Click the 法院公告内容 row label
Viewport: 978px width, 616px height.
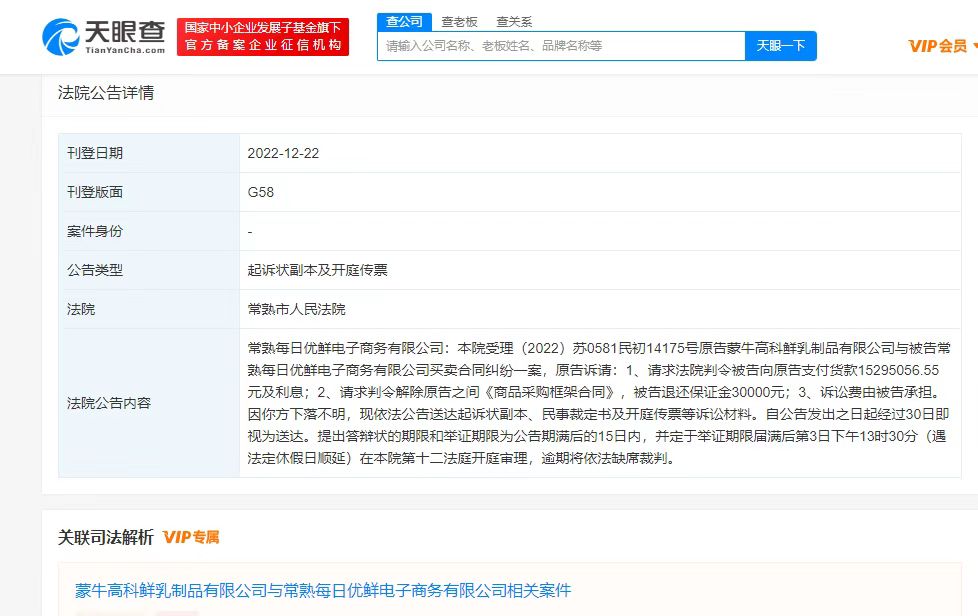point(109,403)
